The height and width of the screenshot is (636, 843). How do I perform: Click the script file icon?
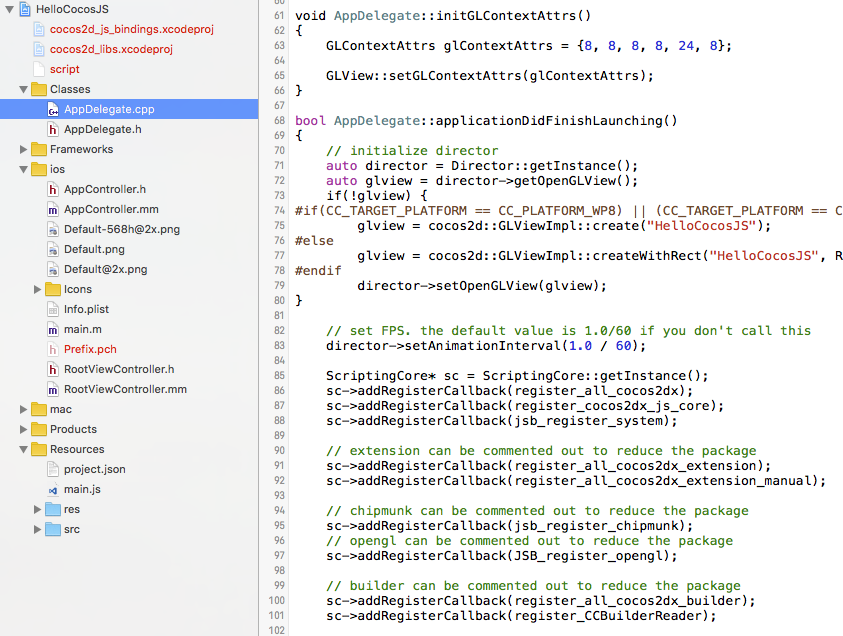(39, 69)
